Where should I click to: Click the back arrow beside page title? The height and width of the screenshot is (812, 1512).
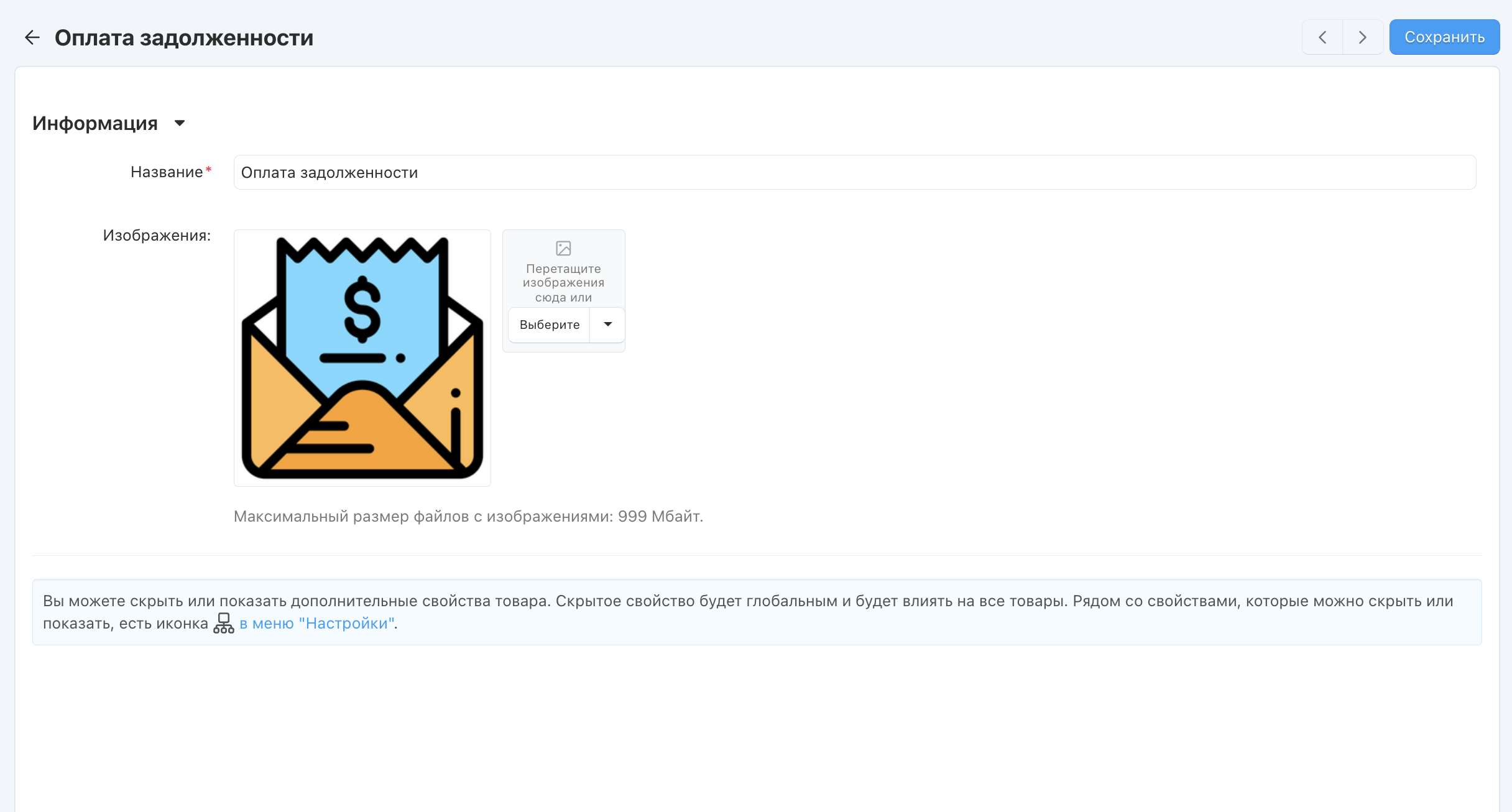tap(32, 37)
